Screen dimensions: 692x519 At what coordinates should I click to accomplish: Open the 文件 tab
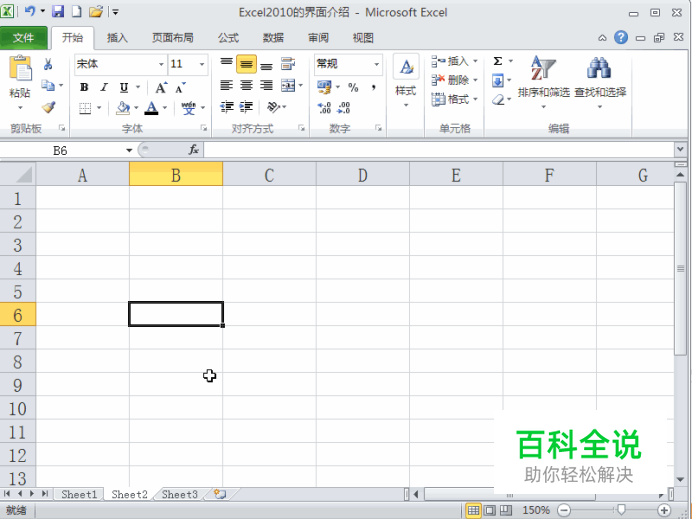23,38
